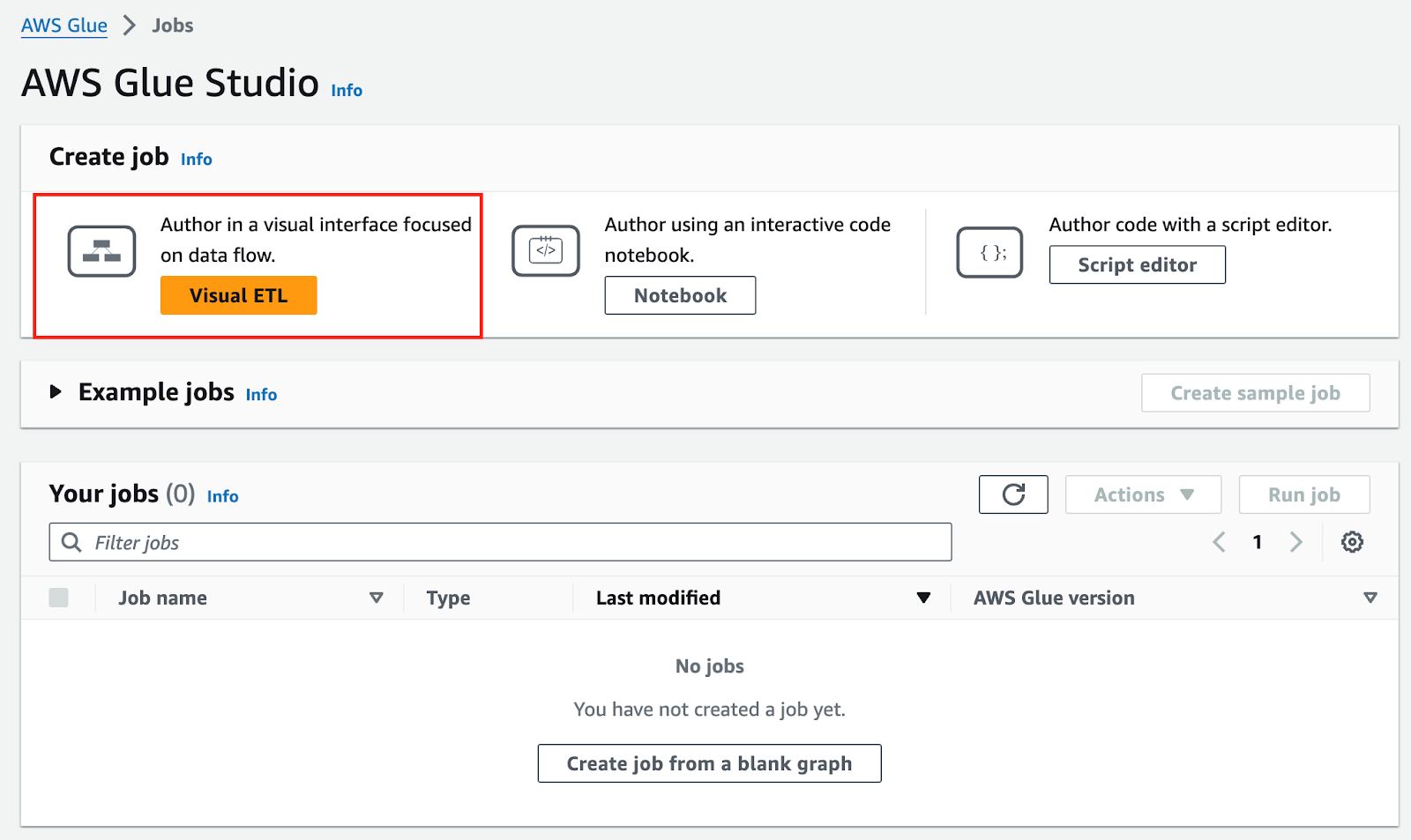Click the Last modified column header text
1411x840 pixels.
(x=658, y=598)
